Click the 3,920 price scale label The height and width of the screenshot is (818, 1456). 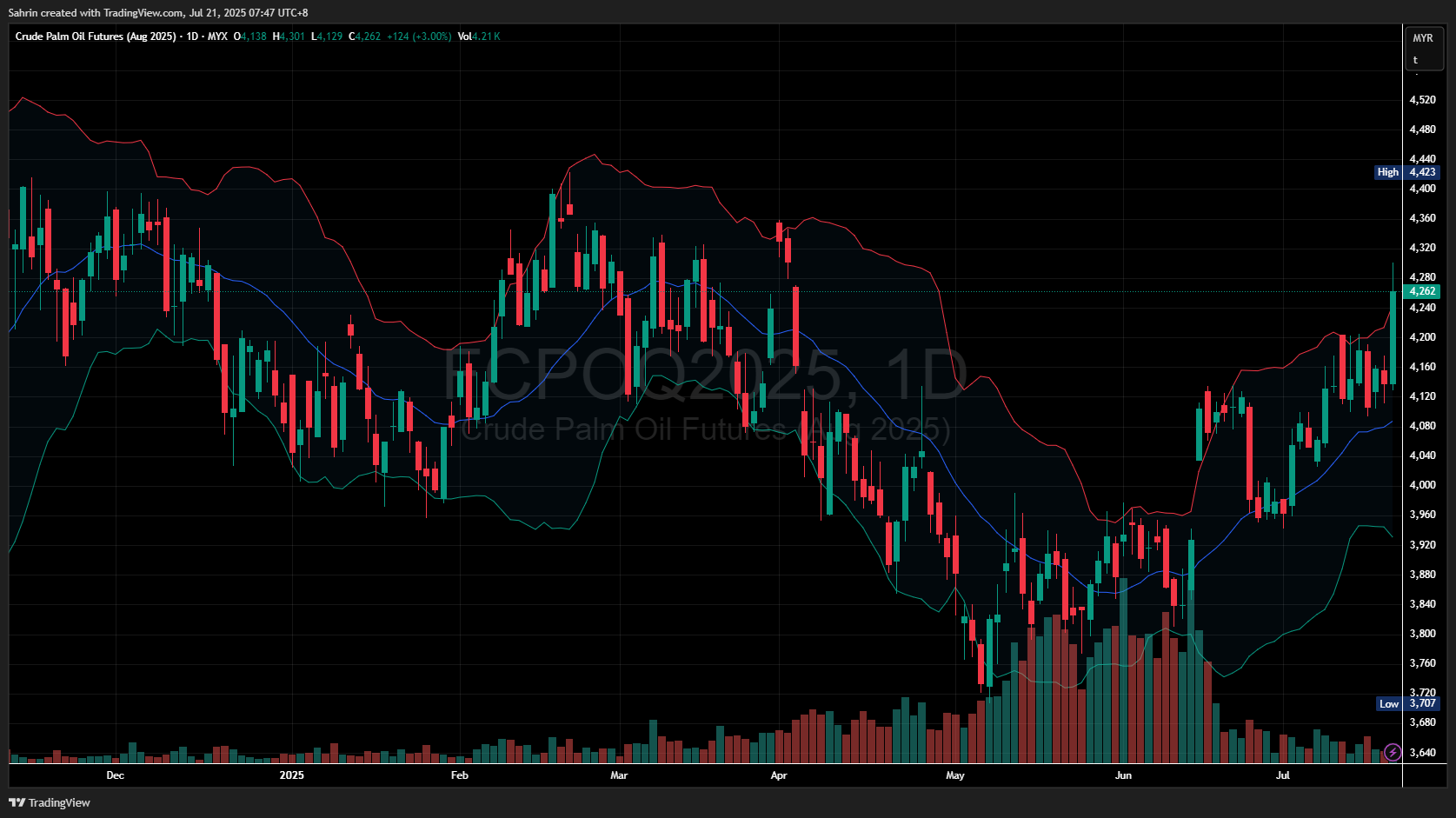[x=1423, y=545]
